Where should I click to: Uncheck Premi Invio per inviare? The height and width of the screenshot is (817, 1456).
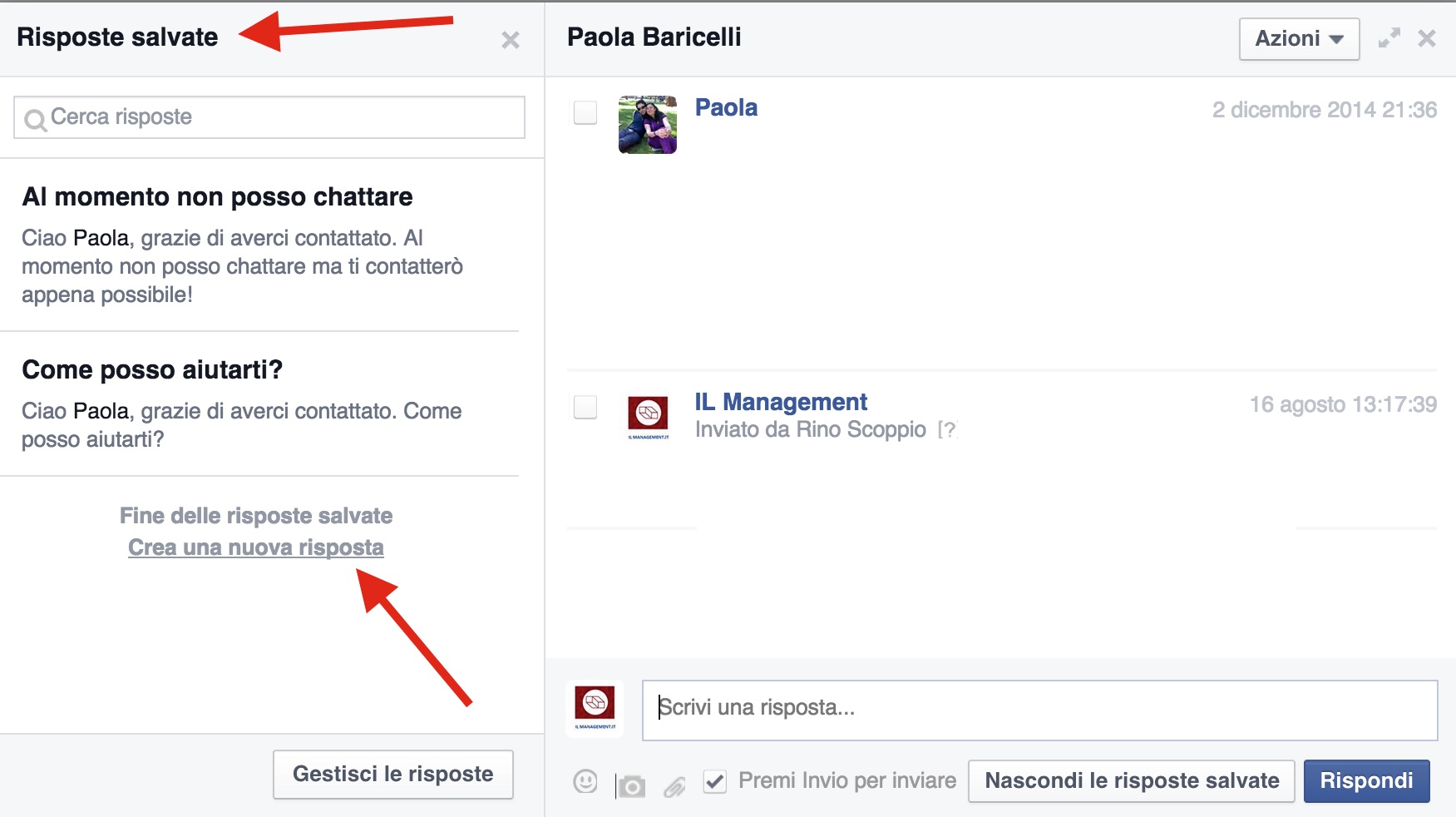(715, 781)
